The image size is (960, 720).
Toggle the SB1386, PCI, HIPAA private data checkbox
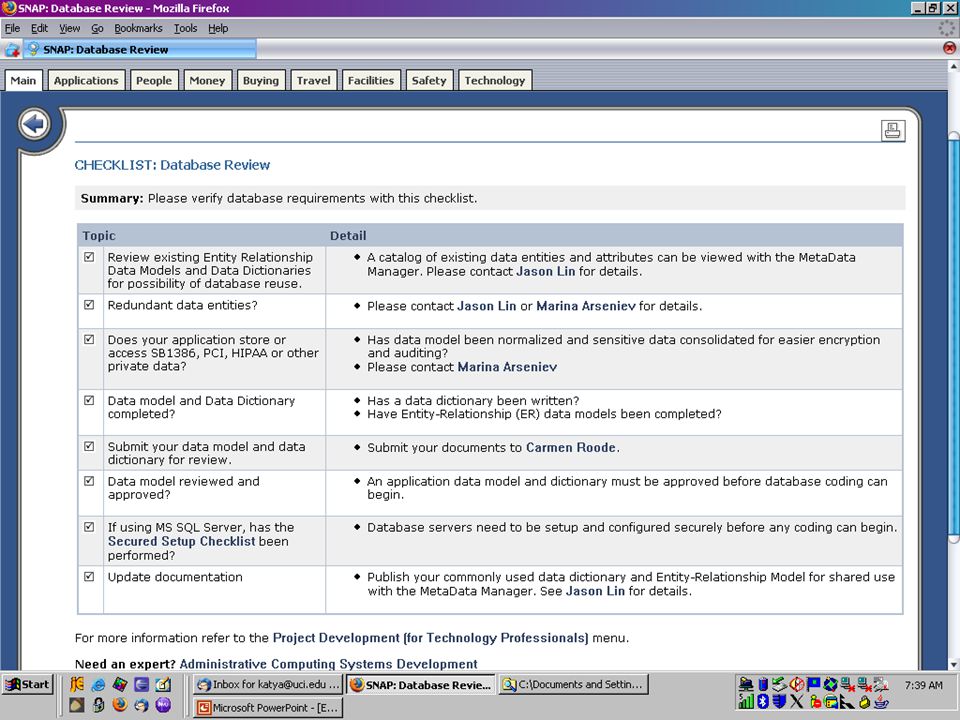(89, 339)
